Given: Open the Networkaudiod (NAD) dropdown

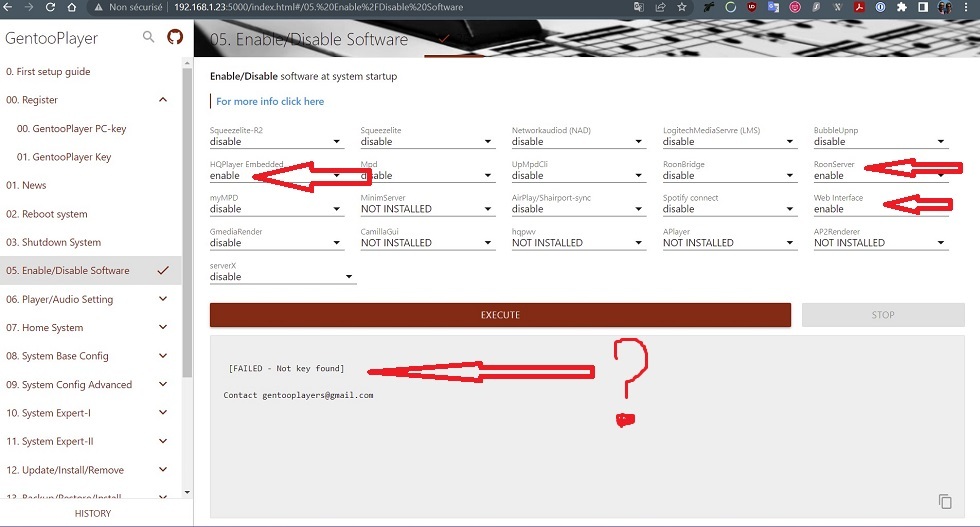Looking at the screenshot, I should tap(579, 141).
